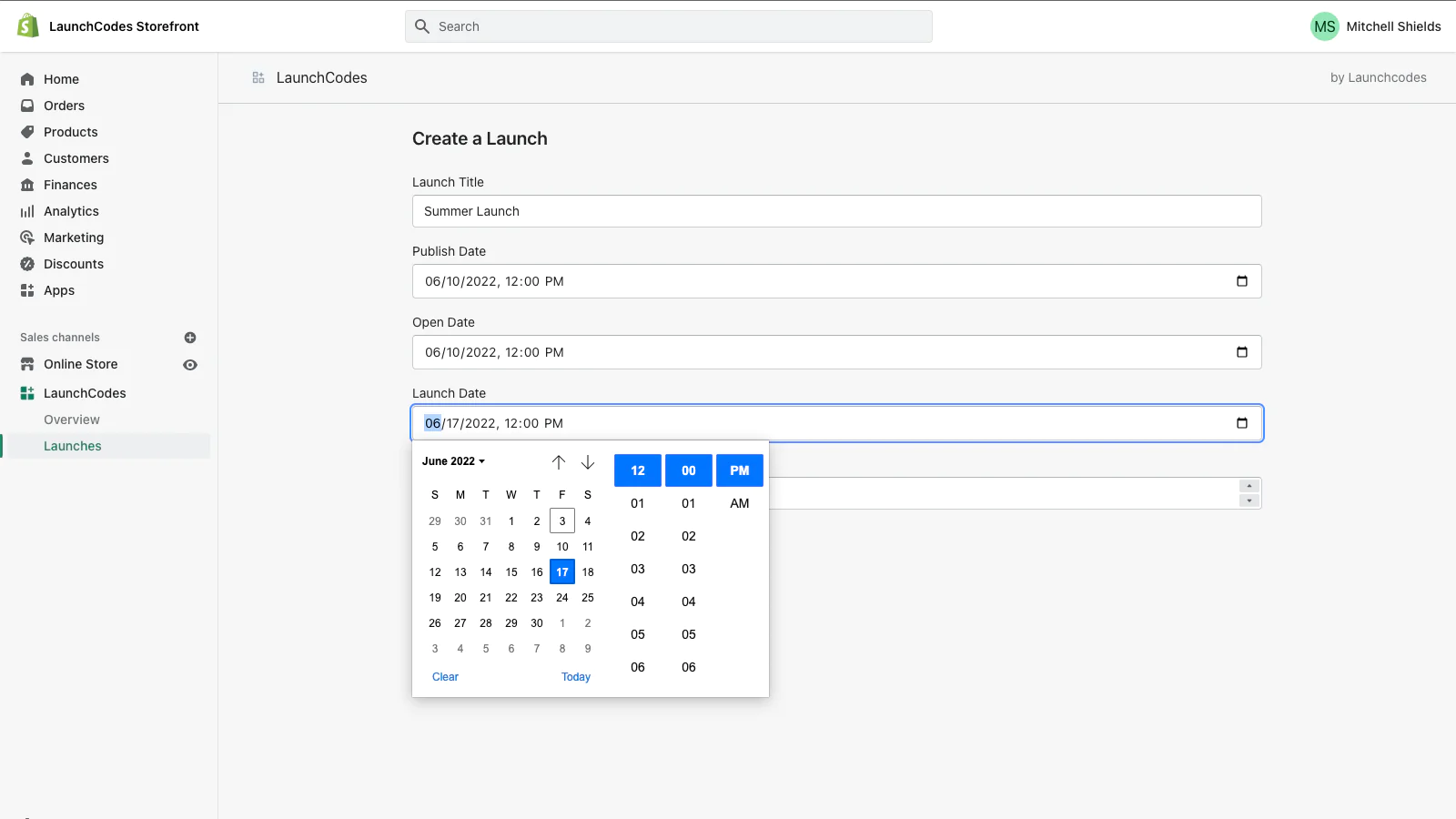The height and width of the screenshot is (819, 1456).
Task: Open the Overview sub-page
Action: pyautogui.click(x=72, y=420)
